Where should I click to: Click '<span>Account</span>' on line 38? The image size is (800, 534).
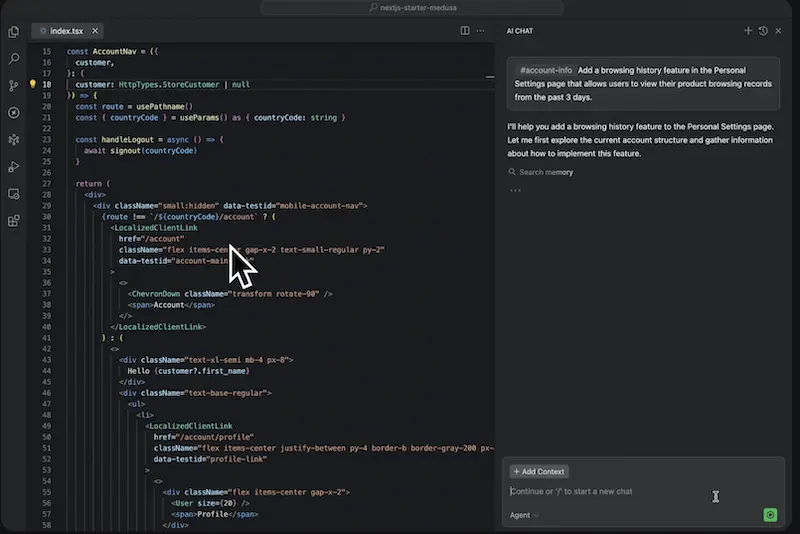[171, 304]
